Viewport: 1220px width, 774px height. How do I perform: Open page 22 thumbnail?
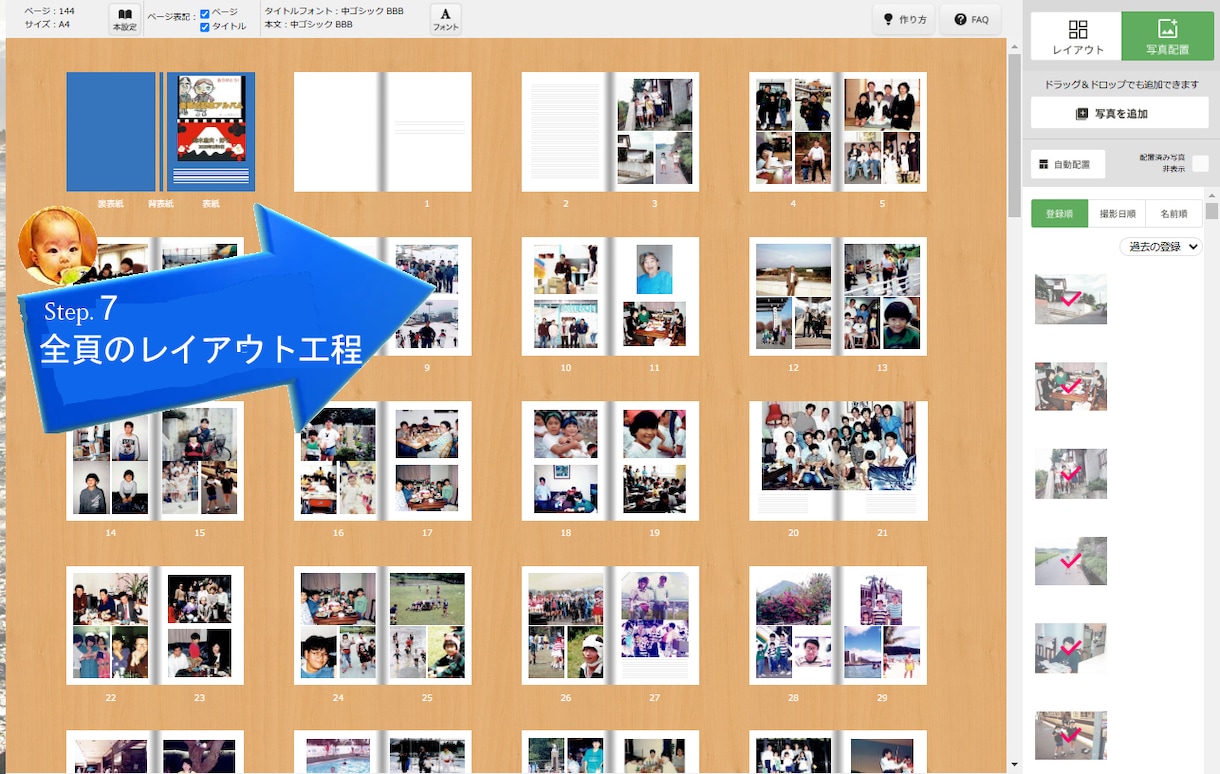click(x=110, y=625)
